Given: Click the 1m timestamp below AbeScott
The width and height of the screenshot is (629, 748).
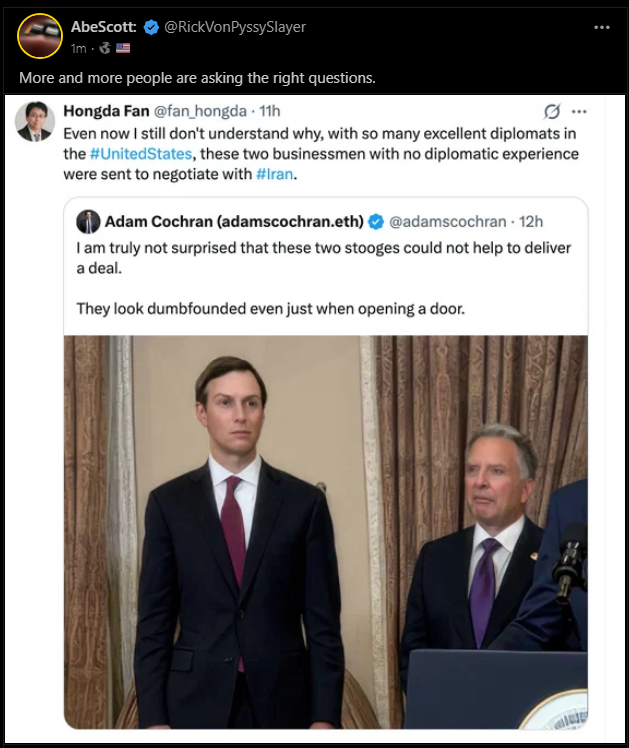Looking at the screenshot, I should pyautogui.click(x=78, y=47).
